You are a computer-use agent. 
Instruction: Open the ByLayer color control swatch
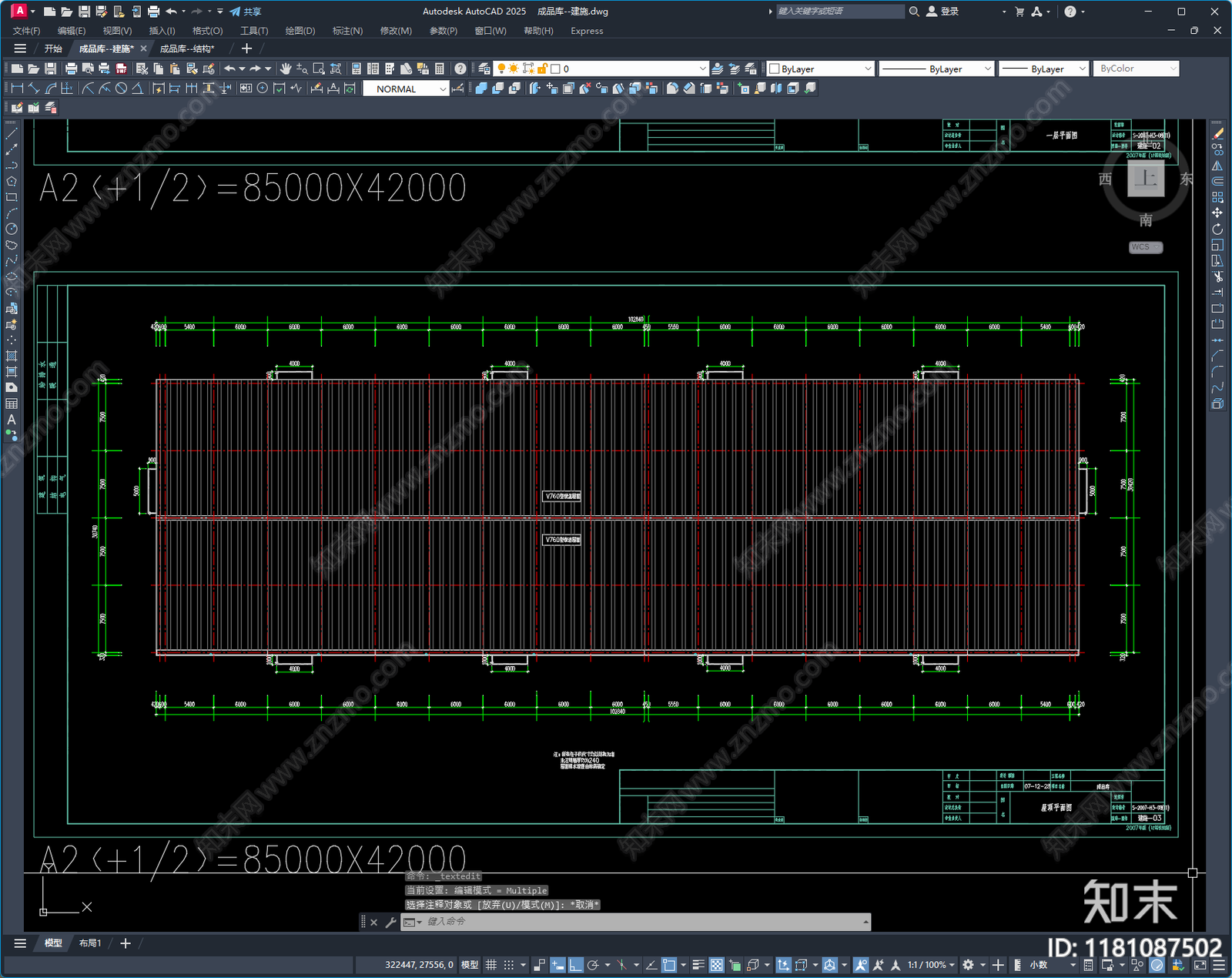click(x=821, y=69)
